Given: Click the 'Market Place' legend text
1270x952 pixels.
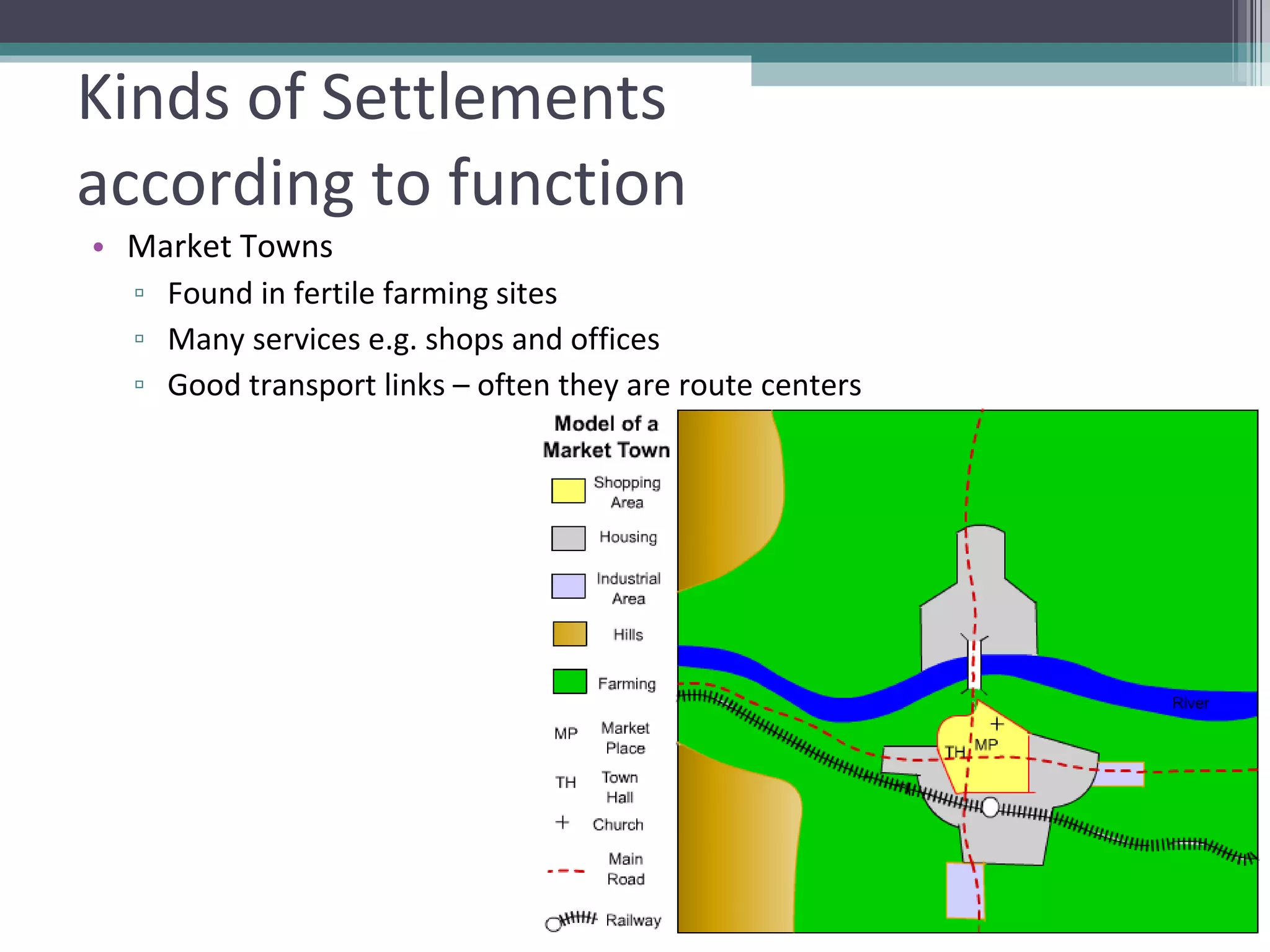Looking at the screenshot, I should (x=626, y=738).
